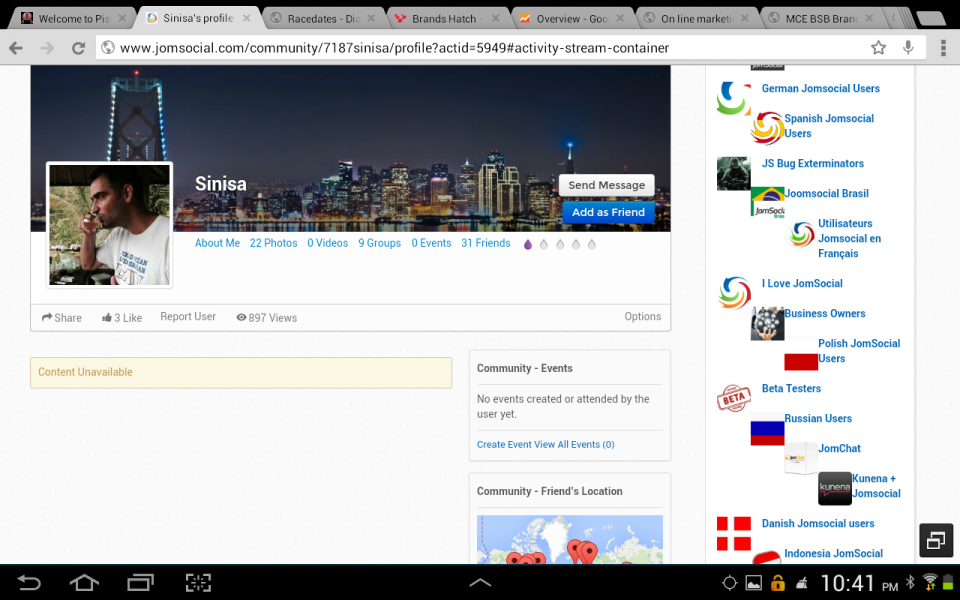
Task: Open the 0 Events link
Action: point(431,243)
